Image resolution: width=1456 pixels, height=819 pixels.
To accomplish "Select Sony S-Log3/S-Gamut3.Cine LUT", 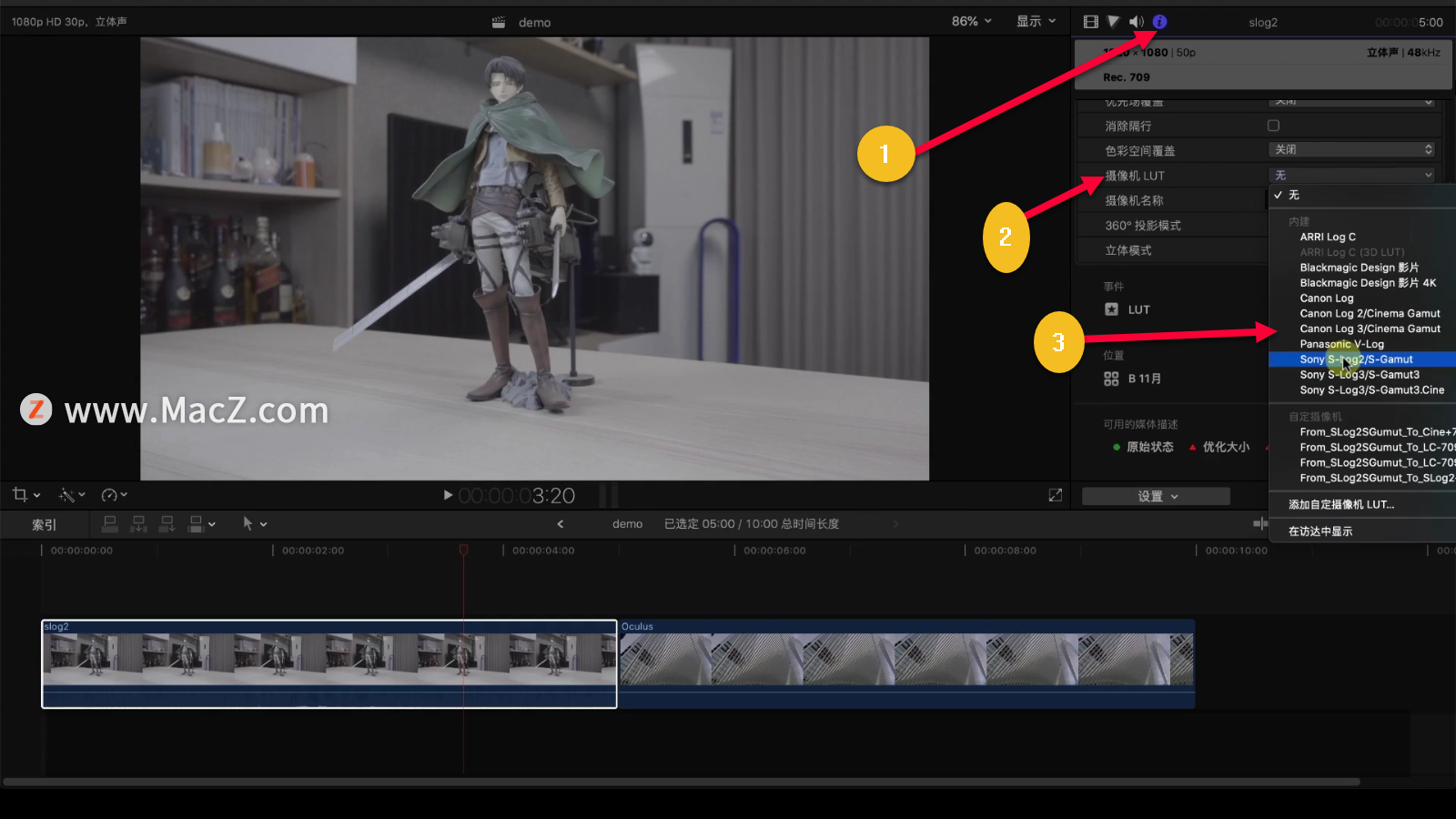I will pyautogui.click(x=1371, y=390).
